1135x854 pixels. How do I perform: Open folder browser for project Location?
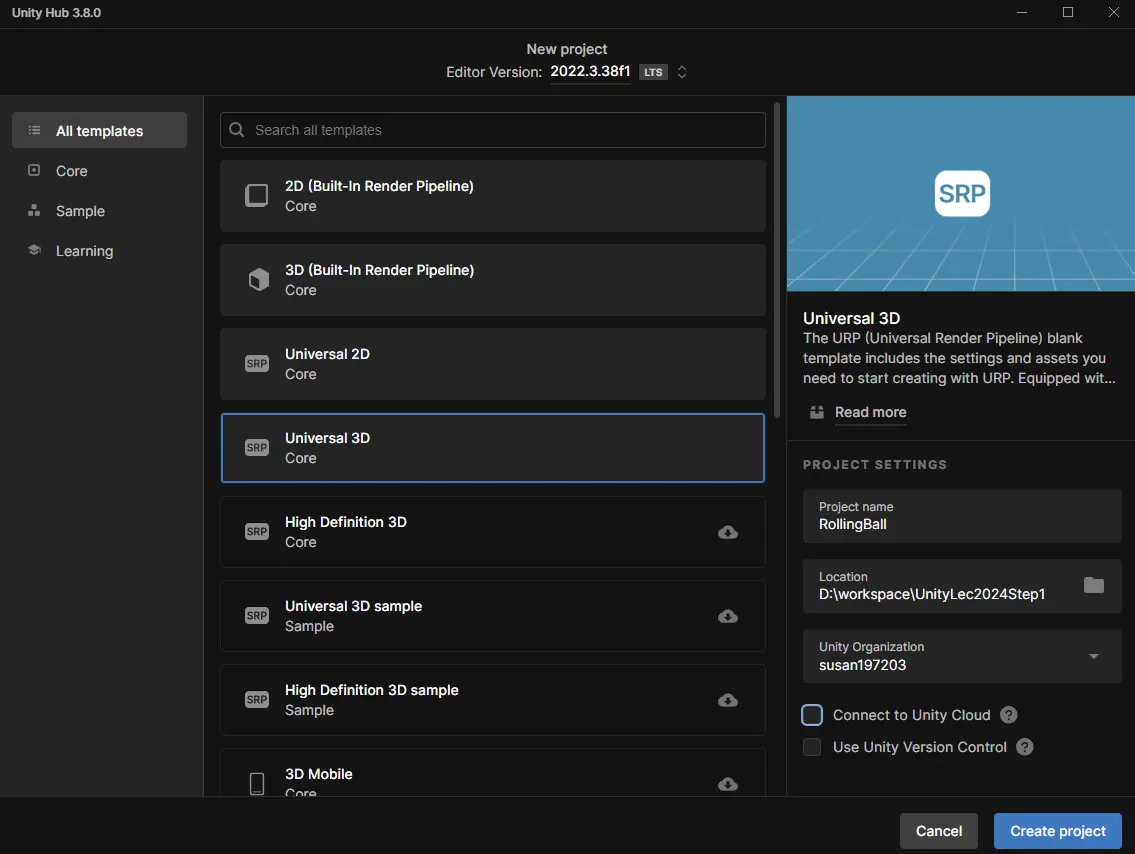pos(1094,585)
